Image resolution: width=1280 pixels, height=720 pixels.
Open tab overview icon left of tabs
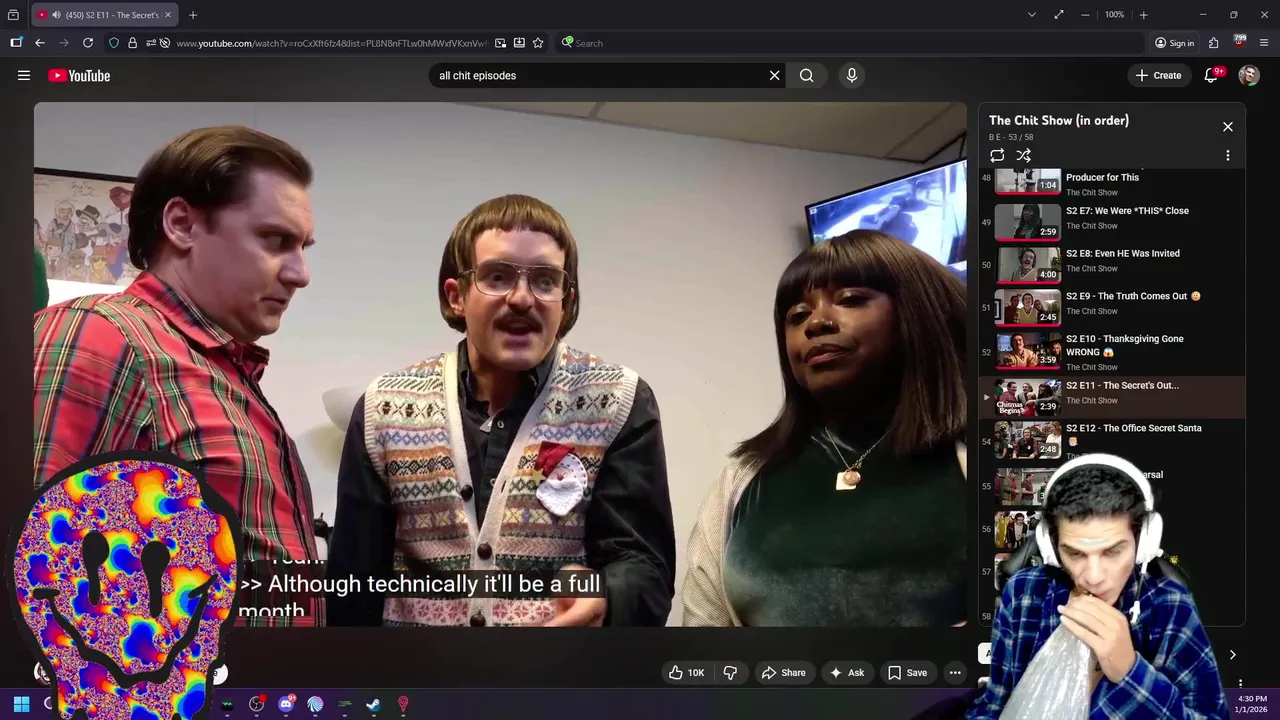(13, 15)
